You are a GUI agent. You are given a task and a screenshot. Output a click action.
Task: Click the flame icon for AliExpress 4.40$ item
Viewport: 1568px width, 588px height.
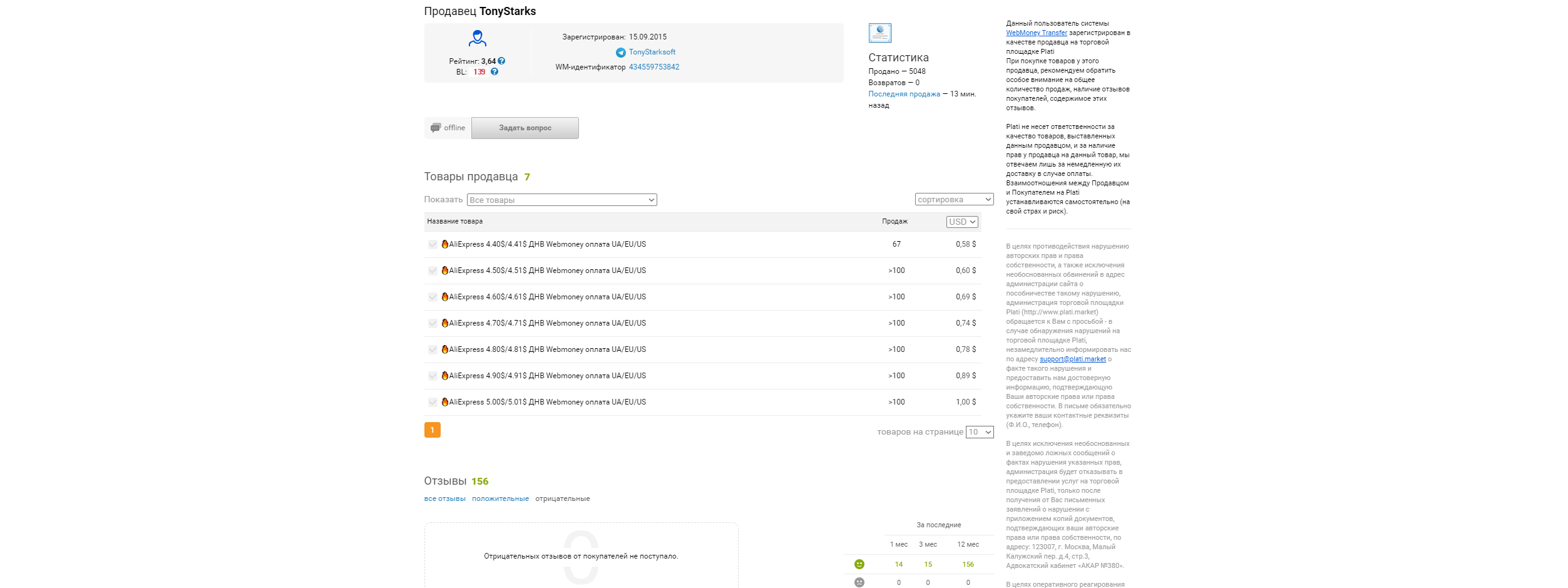444,244
